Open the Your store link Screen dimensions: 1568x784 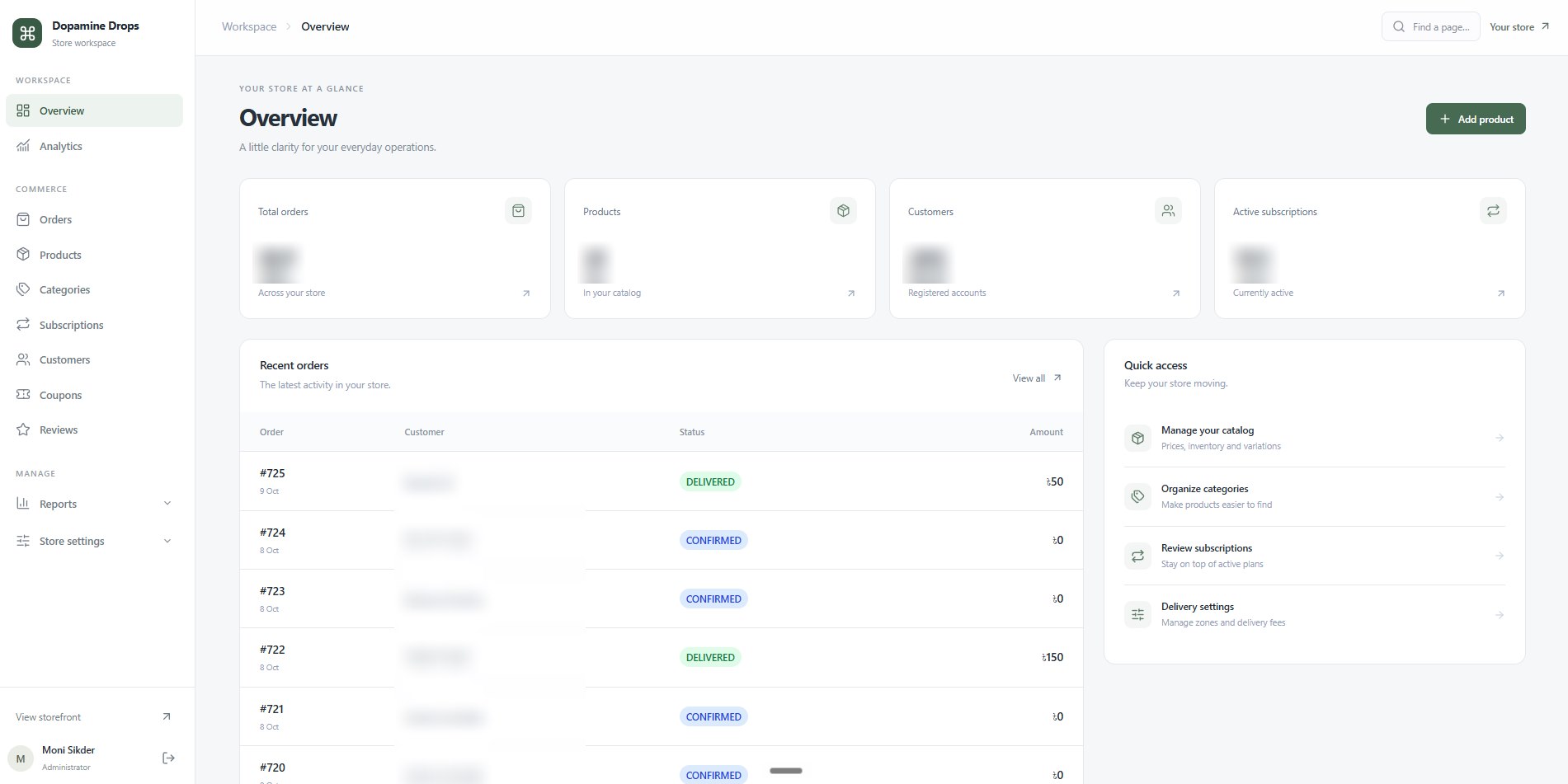[1519, 26]
